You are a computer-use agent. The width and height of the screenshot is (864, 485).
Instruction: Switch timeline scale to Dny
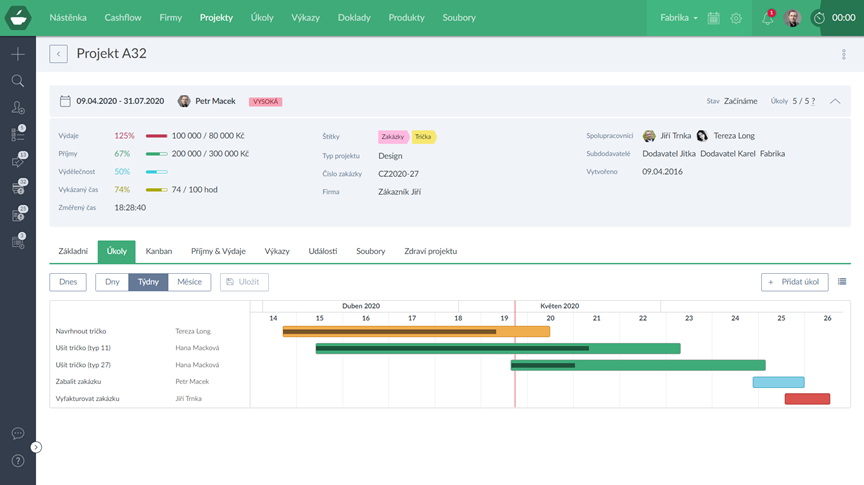pos(112,282)
